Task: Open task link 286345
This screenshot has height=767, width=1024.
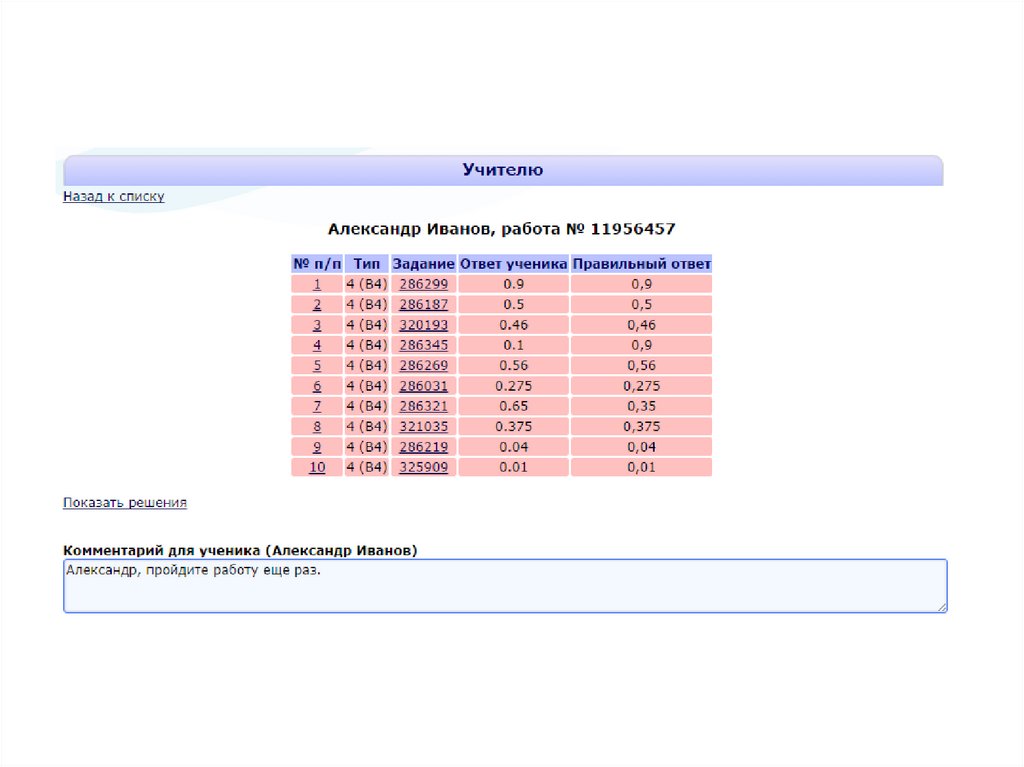Action: click(423, 345)
